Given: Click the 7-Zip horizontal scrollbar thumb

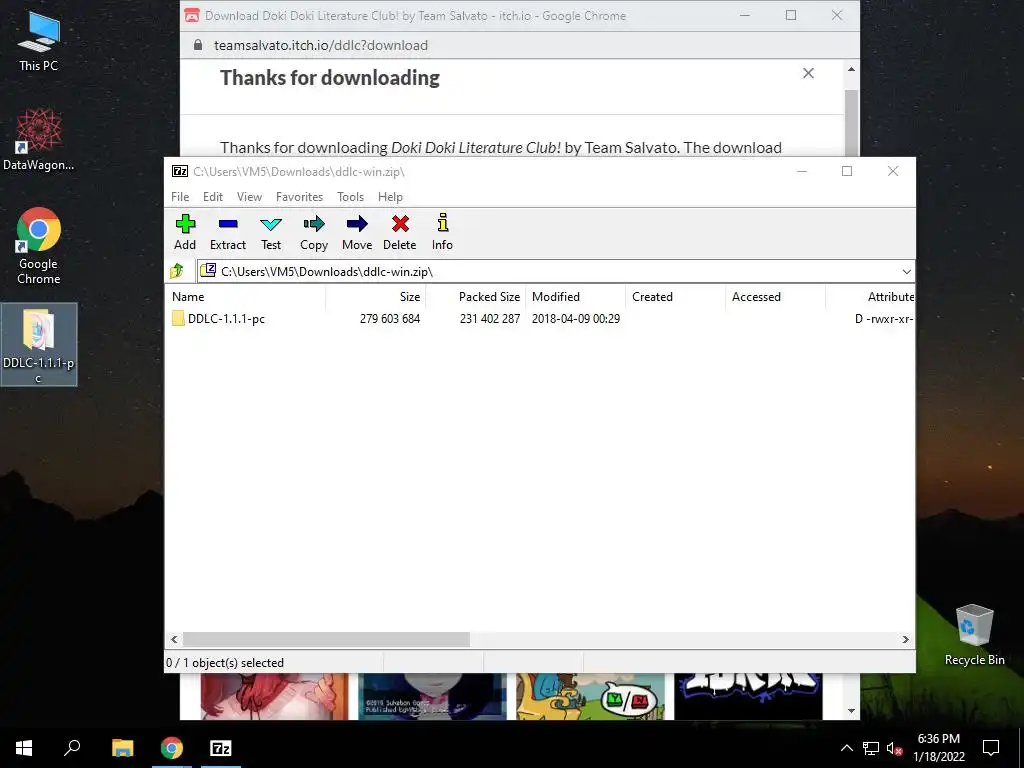Looking at the screenshot, I should (x=326, y=639).
